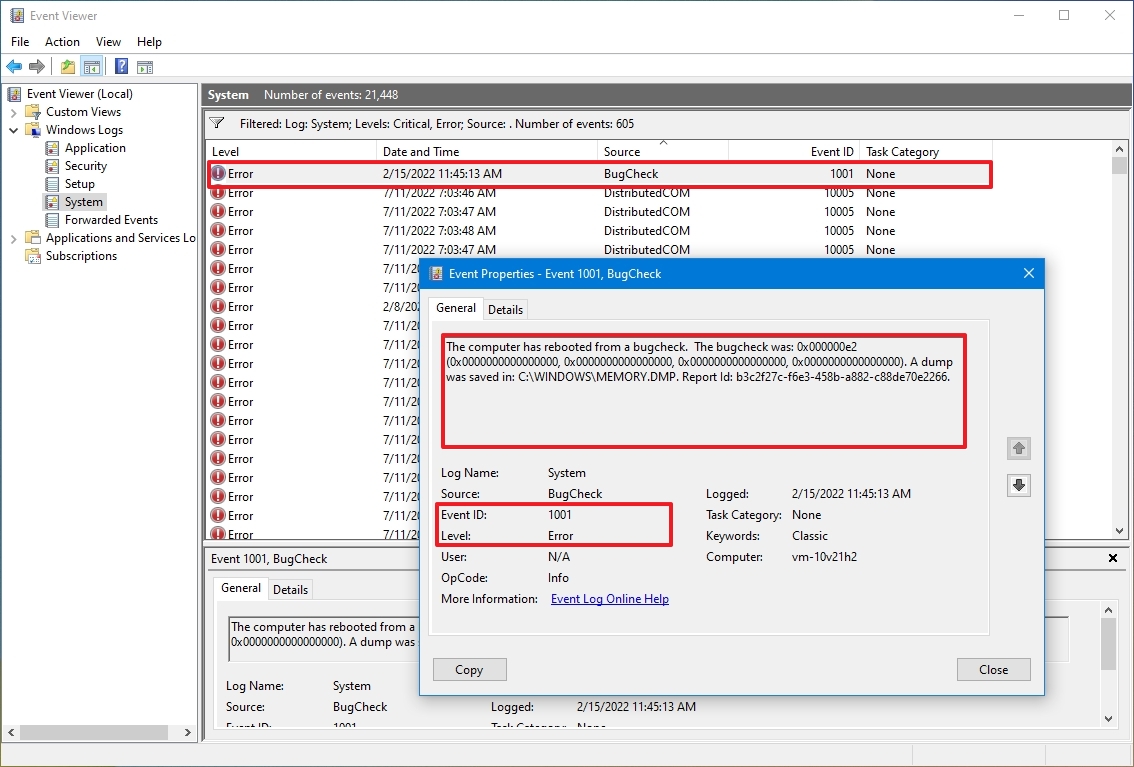This screenshot has height=767, width=1134.
Task: Switch to the Details tab in Event Properties
Action: click(505, 309)
